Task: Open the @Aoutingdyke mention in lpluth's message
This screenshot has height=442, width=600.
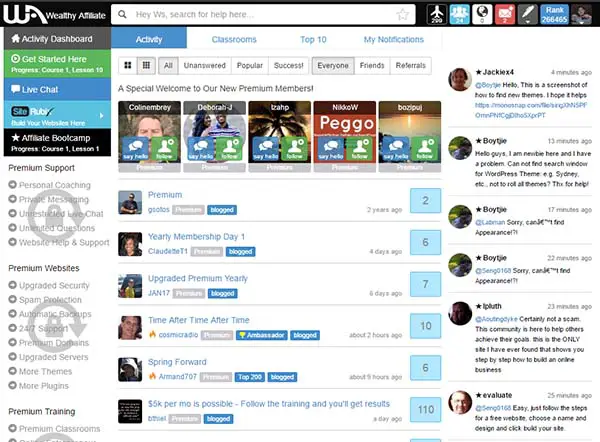Action: [496, 319]
